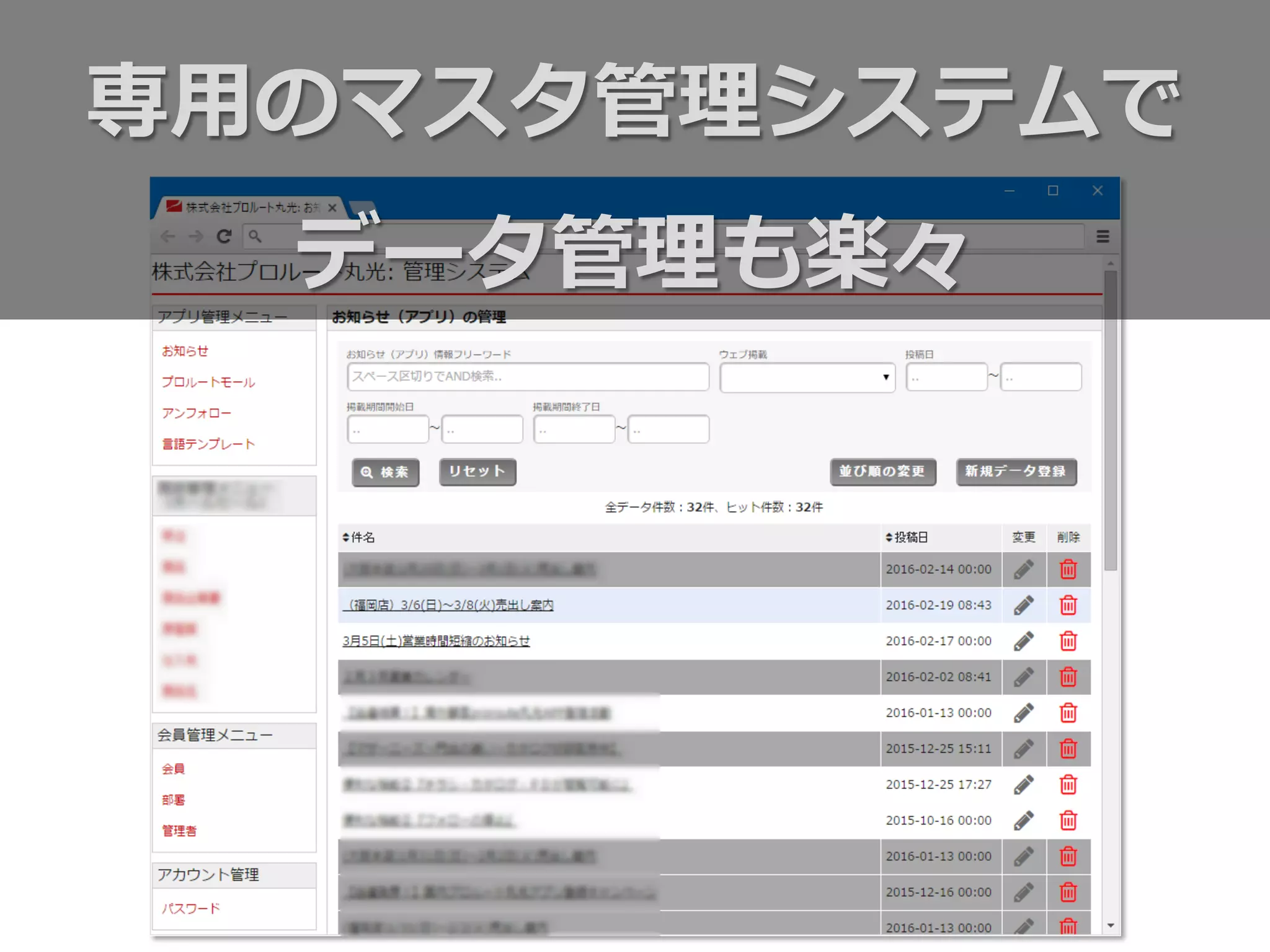
Task: Click the scrollbar down arrow
Action: (1111, 926)
